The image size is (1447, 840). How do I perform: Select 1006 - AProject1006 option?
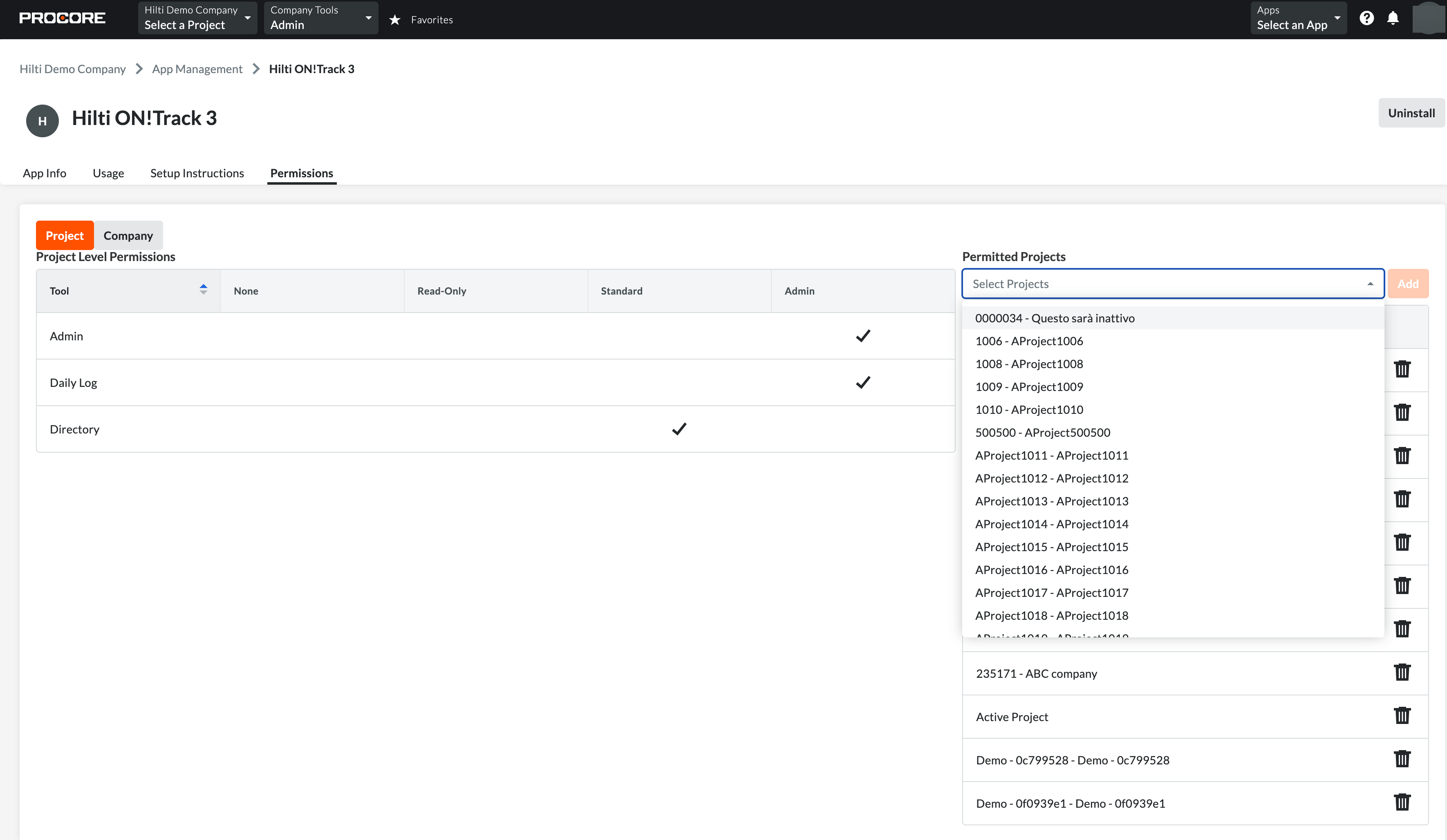(1173, 341)
